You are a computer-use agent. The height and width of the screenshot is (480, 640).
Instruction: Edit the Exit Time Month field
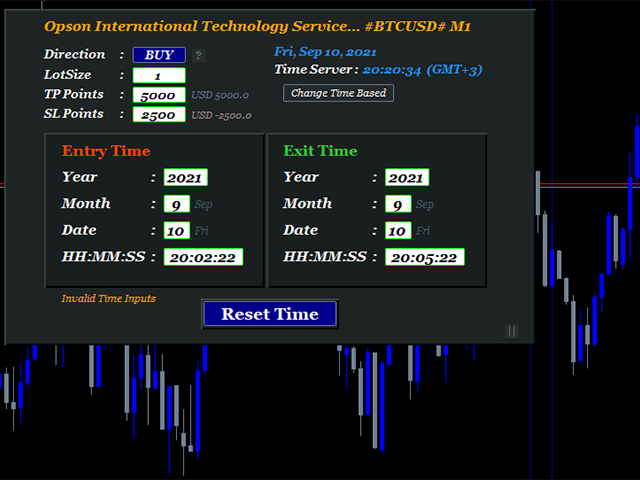click(398, 204)
